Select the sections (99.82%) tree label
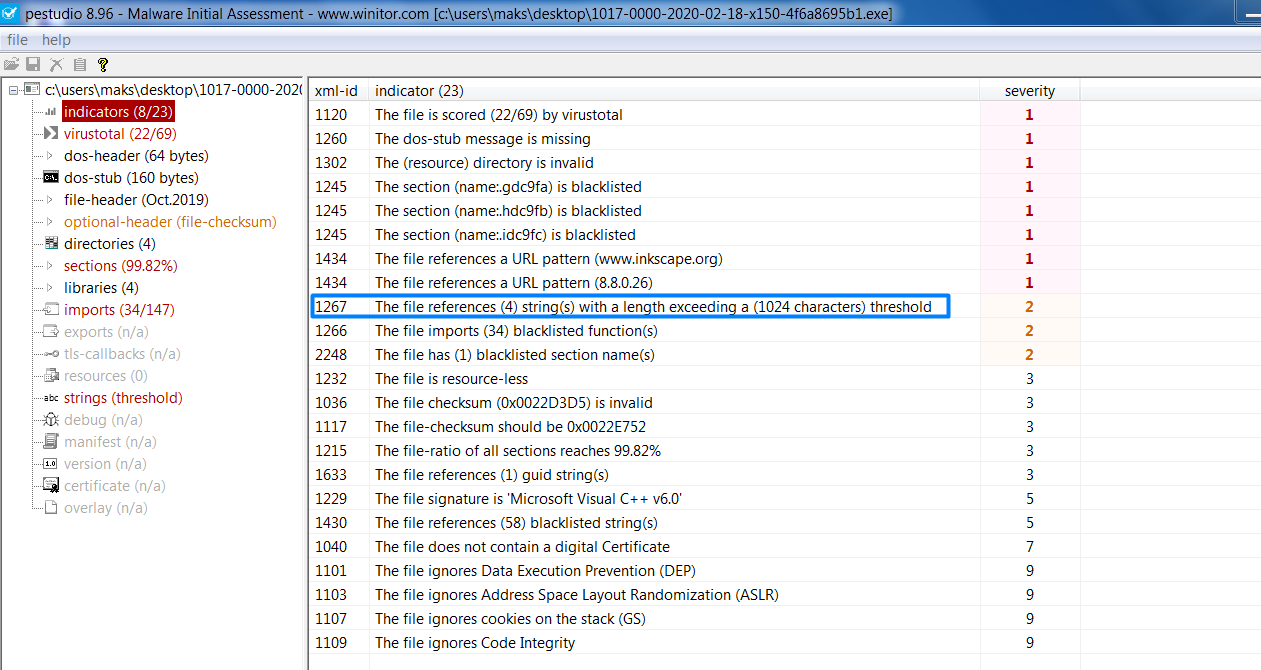1261x670 pixels. click(x=121, y=266)
